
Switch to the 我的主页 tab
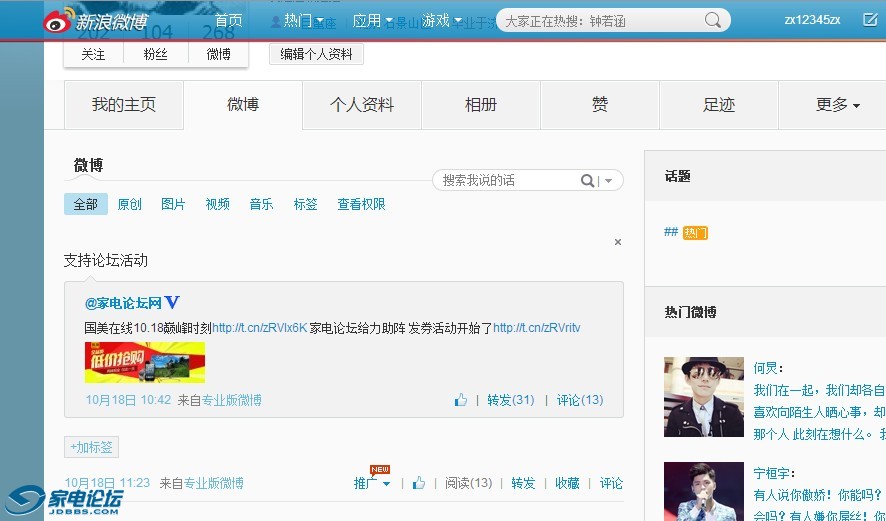[x=124, y=105]
